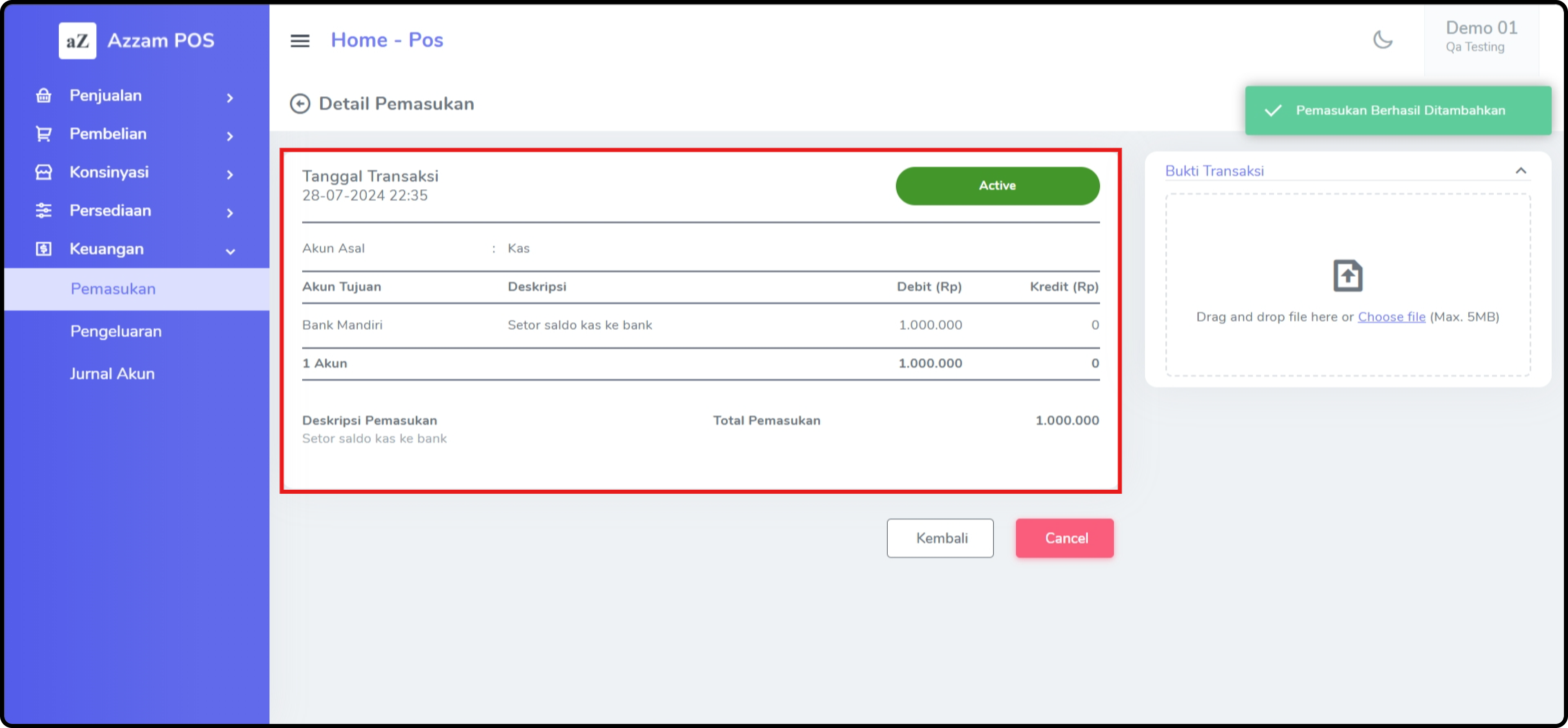Click the green Active status badge
The width and height of the screenshot is (1568, 728).
(996, 186)
